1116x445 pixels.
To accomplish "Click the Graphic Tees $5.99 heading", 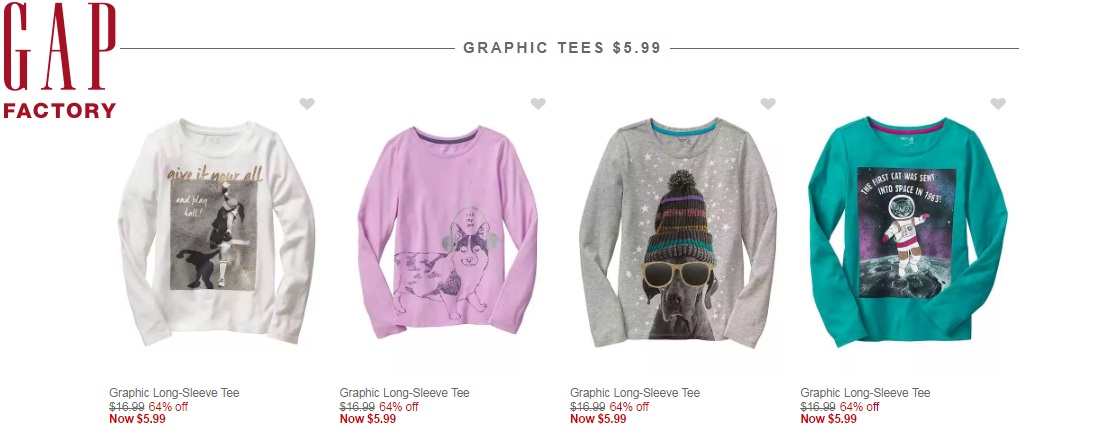I will (x=562, y=48).
